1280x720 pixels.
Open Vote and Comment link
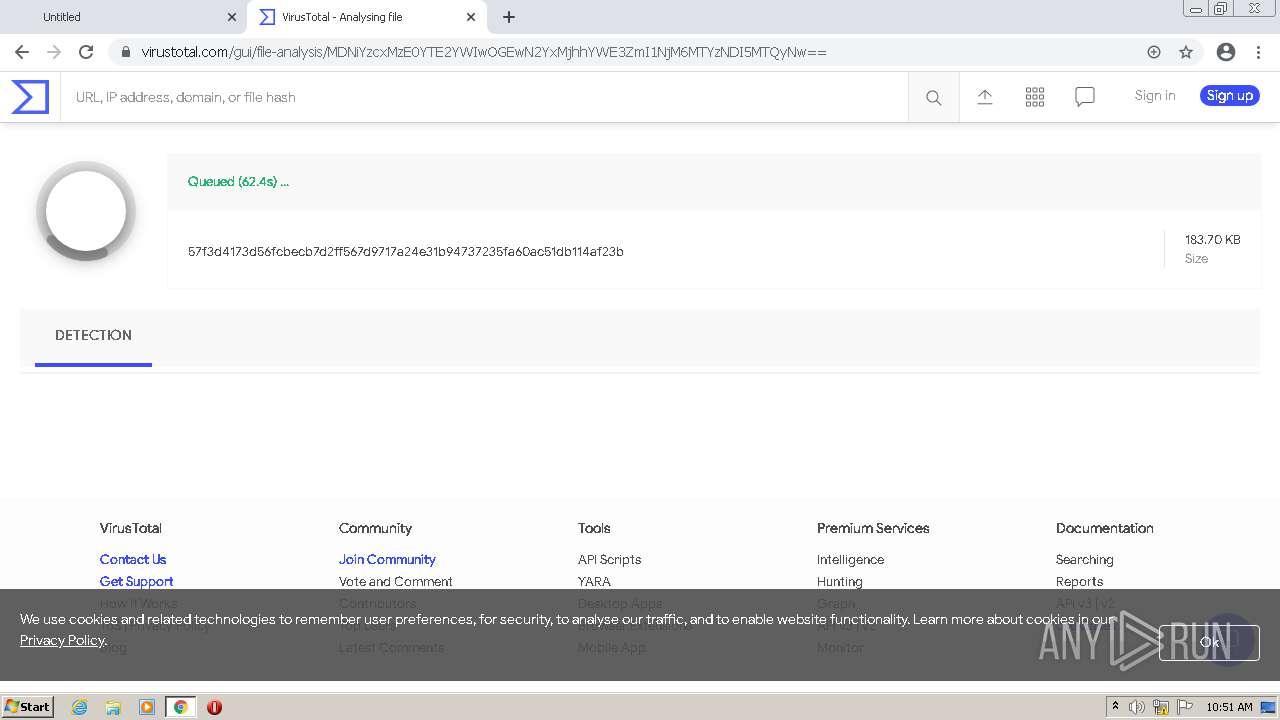[395, 582]
